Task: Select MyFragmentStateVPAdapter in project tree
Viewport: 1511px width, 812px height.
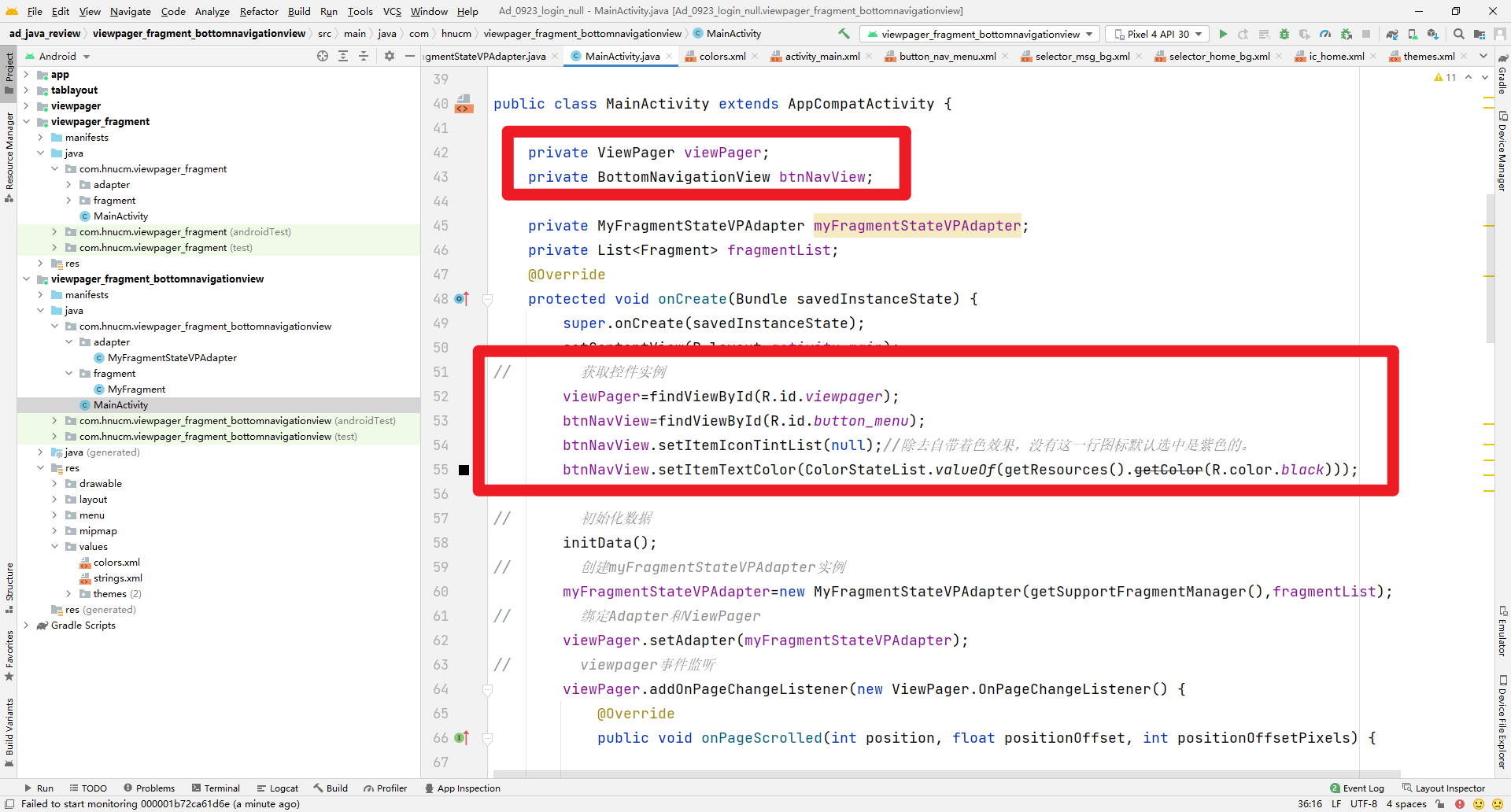Action: (x=172, y=358)
